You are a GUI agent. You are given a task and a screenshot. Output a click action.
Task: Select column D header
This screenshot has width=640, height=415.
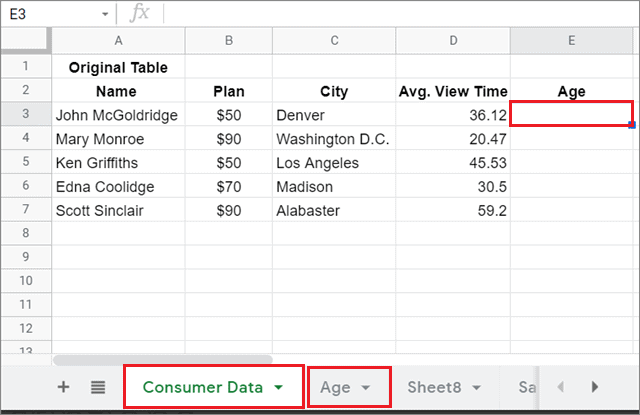453,40
